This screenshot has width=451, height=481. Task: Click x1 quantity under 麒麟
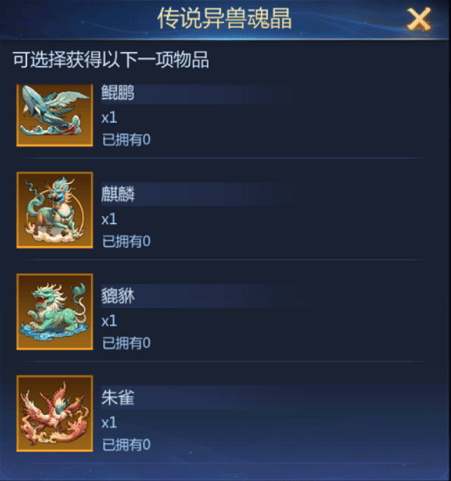click(x=109, y=219)
